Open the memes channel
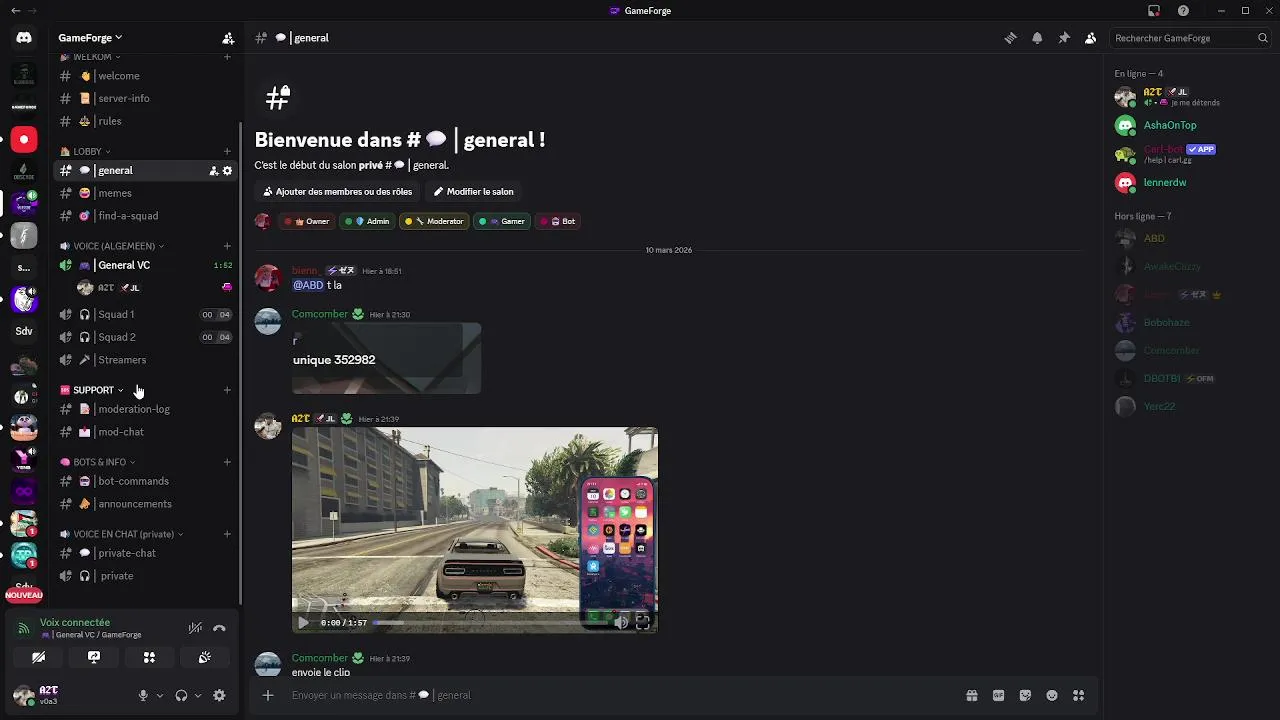The image size is (1280, 720). click(x=145, y=193)
